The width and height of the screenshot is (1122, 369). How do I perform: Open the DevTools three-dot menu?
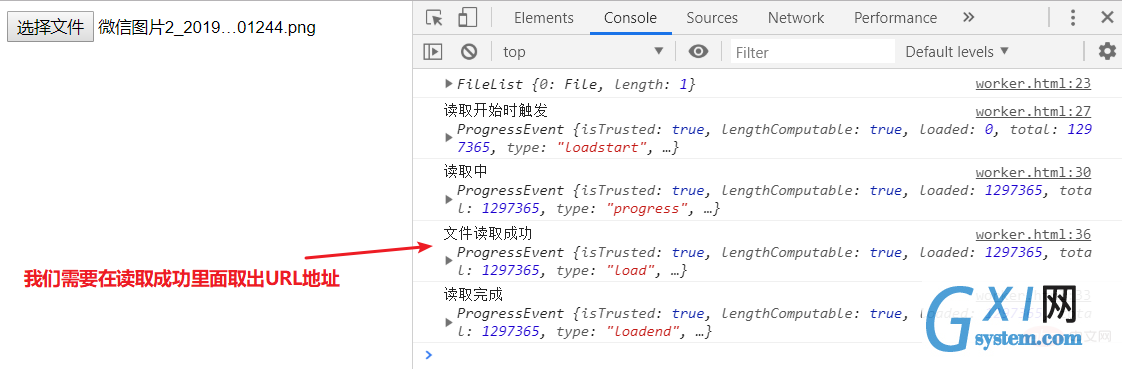(x=1073, y=18)
